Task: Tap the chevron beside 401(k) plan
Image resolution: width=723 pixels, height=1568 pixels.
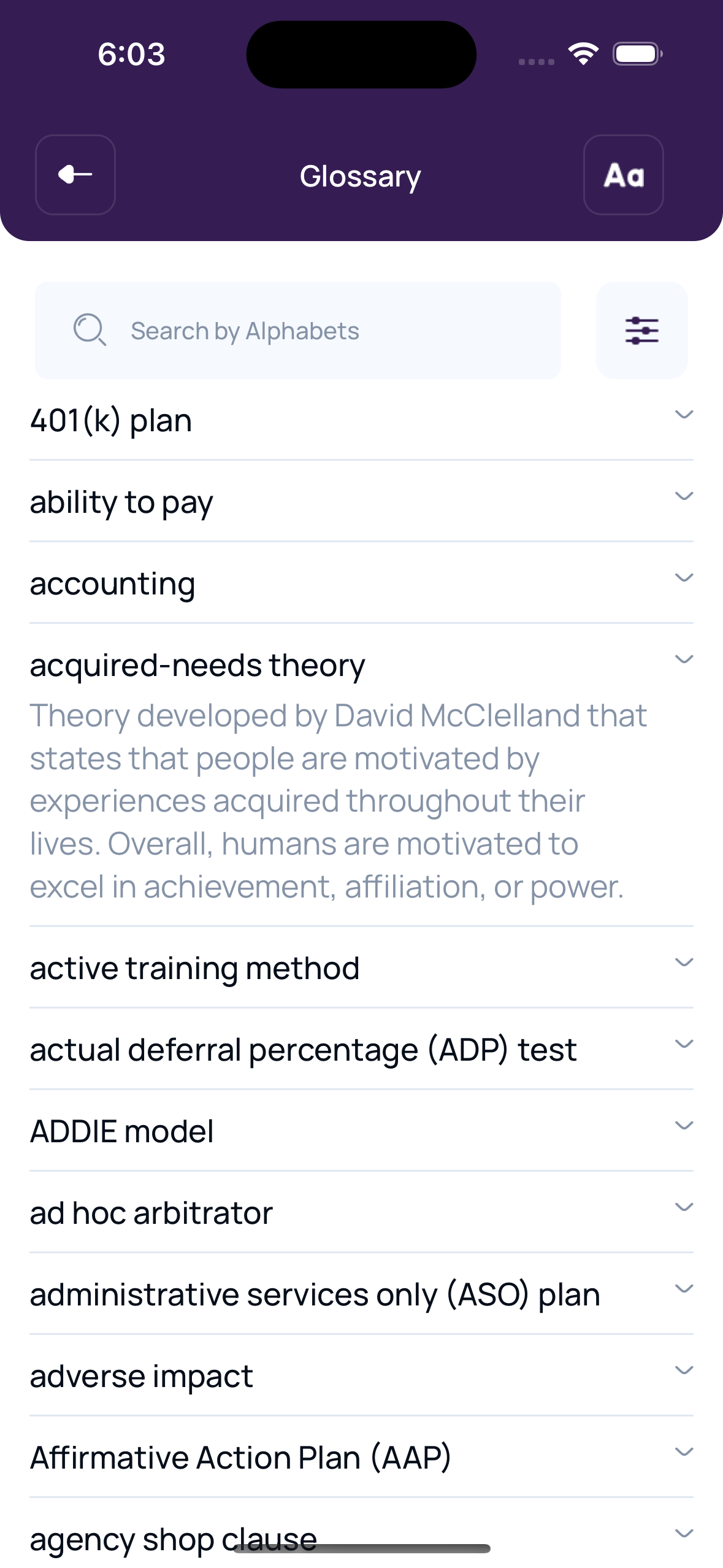Action: pyautogui.click(x=685, y=415)
